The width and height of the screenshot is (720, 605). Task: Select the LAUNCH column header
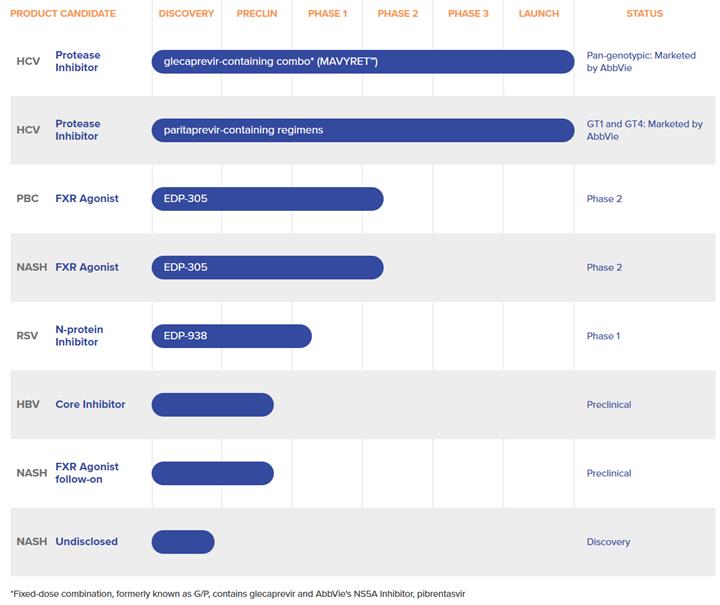click(x=539, y=14)
